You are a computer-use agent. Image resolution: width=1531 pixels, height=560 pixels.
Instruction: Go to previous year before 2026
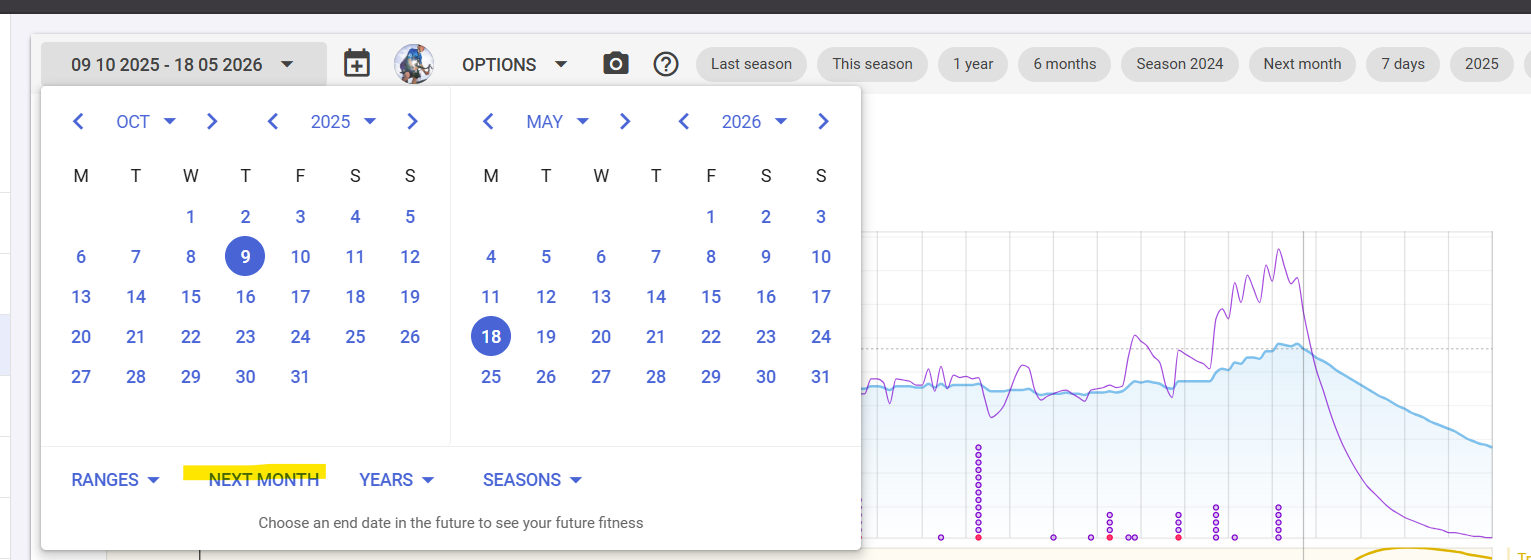point(684,122)
